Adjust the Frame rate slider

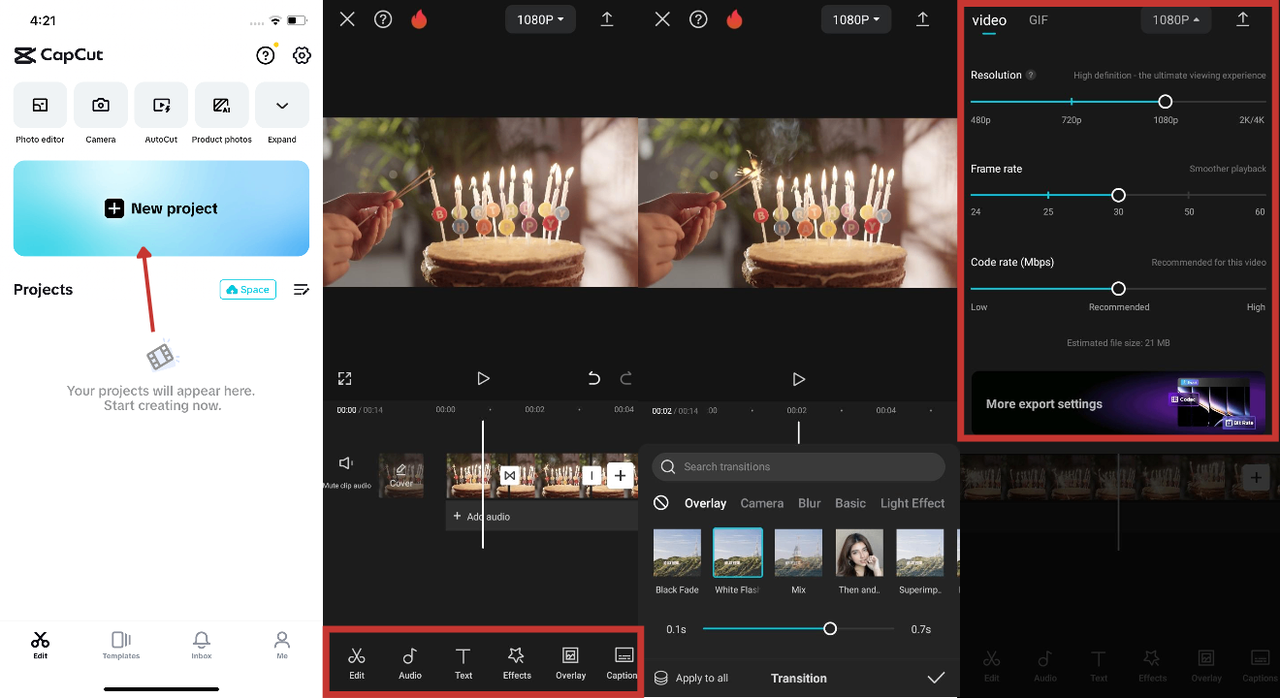coord(1118,195)
